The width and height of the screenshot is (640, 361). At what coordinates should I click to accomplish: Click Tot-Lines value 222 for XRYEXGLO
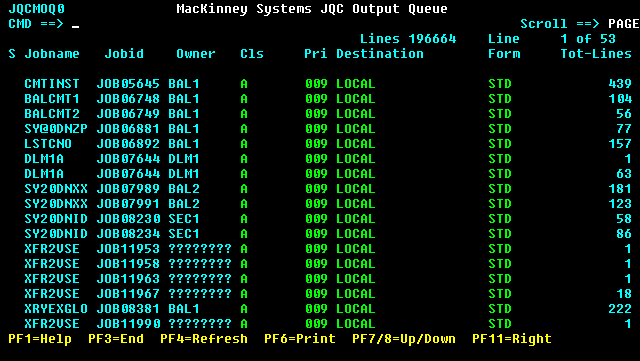point(620,309)
